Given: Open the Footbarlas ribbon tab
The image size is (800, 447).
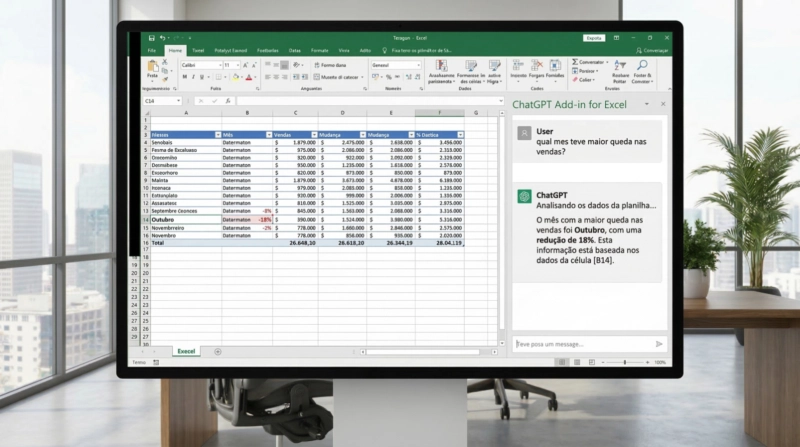Looking at the screenshot, I should point(268,51).
